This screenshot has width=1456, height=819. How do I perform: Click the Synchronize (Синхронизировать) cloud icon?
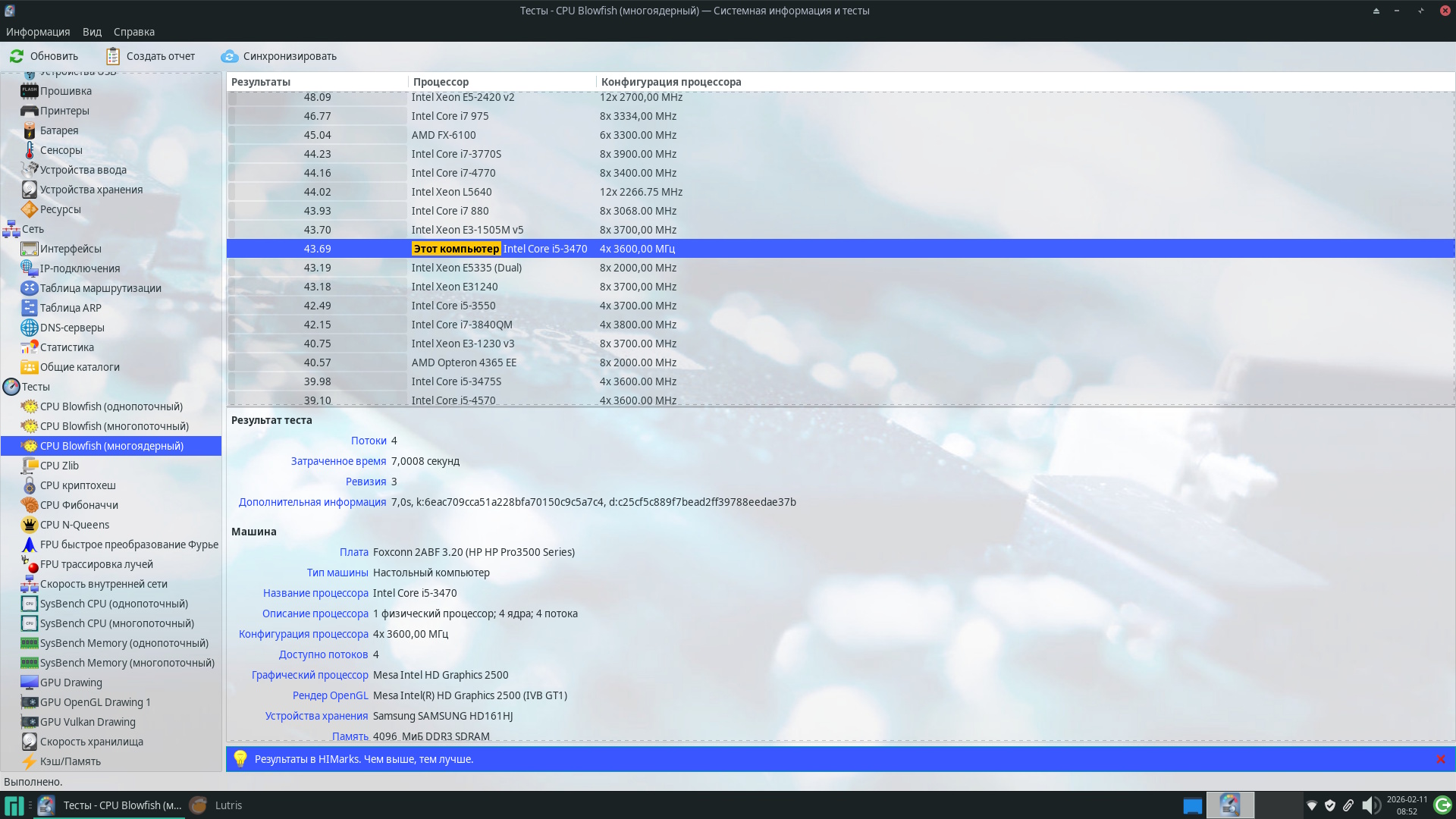229,56
